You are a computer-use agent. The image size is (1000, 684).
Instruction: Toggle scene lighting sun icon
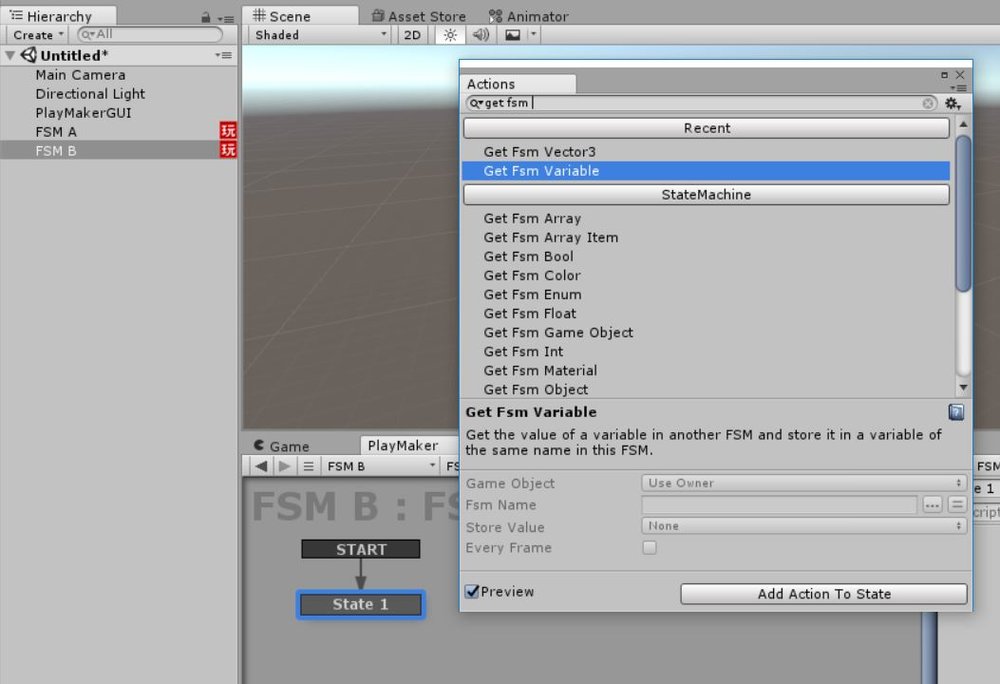[x=450, y=35]
